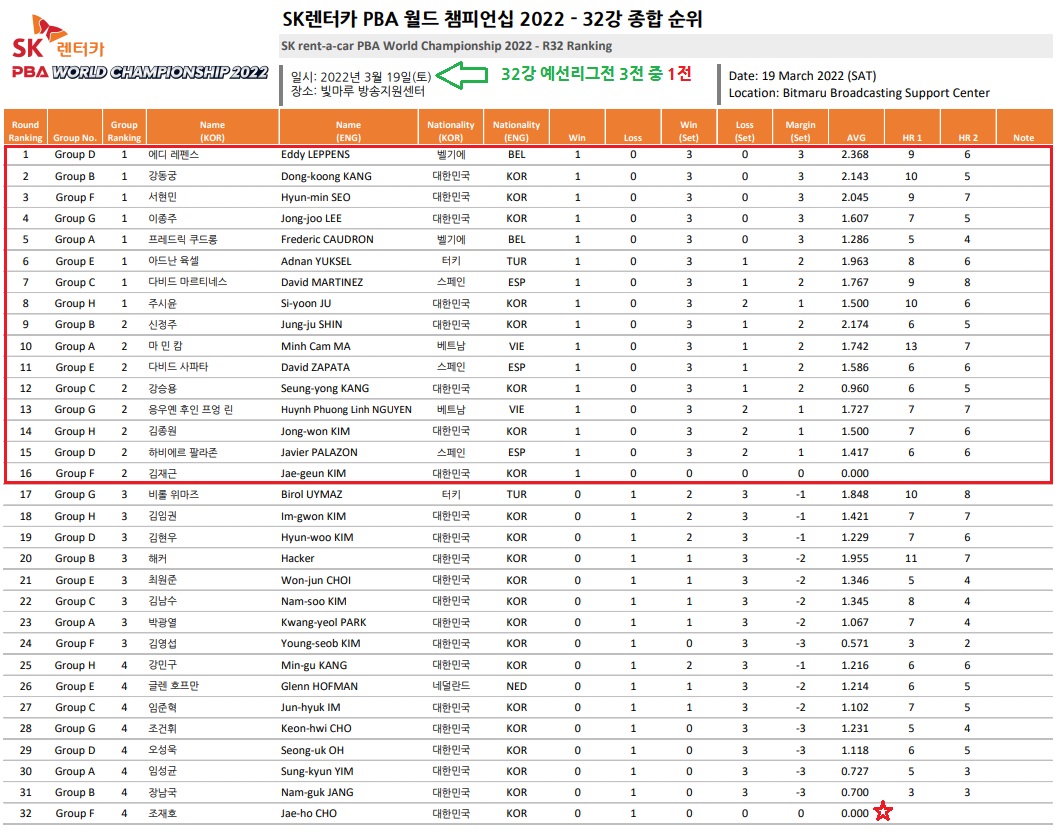
Task: Click the HR 1 value '13'
Action: coord(911,346)
